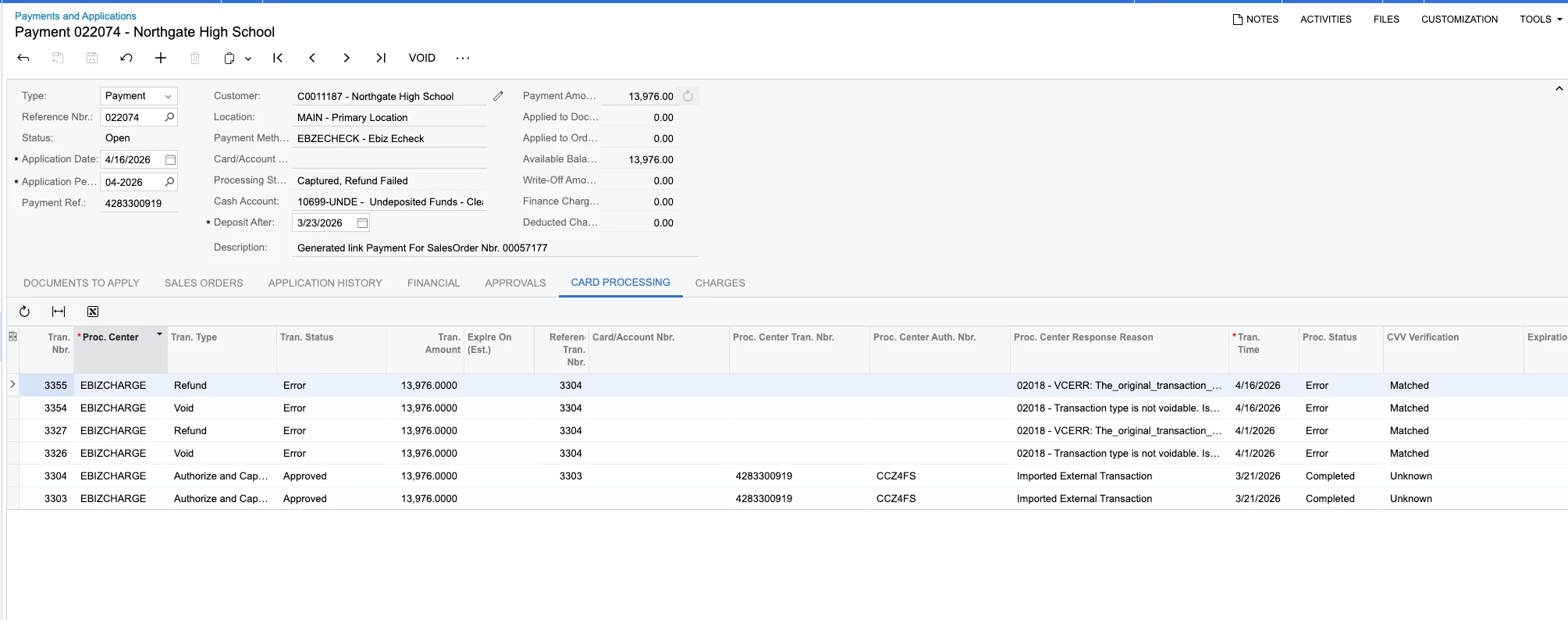Edit customer using pencil icon
Viewport: 1568px width, 620px height.
(x=498, y=96)
